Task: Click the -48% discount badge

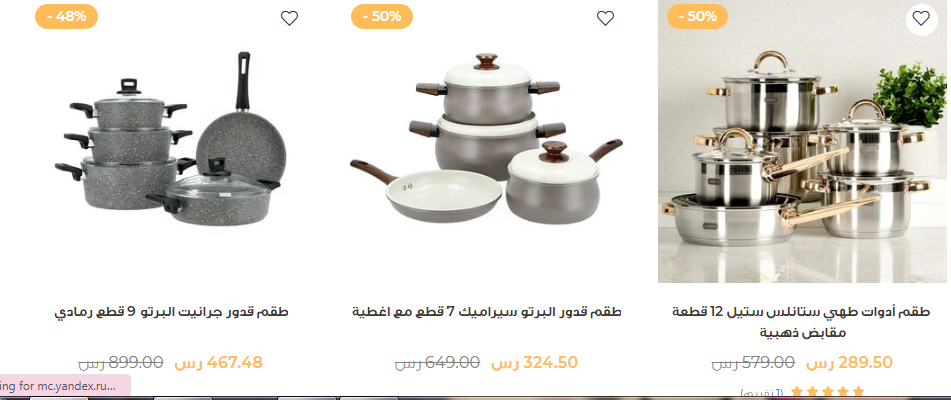Action: (x=67, y=16)
